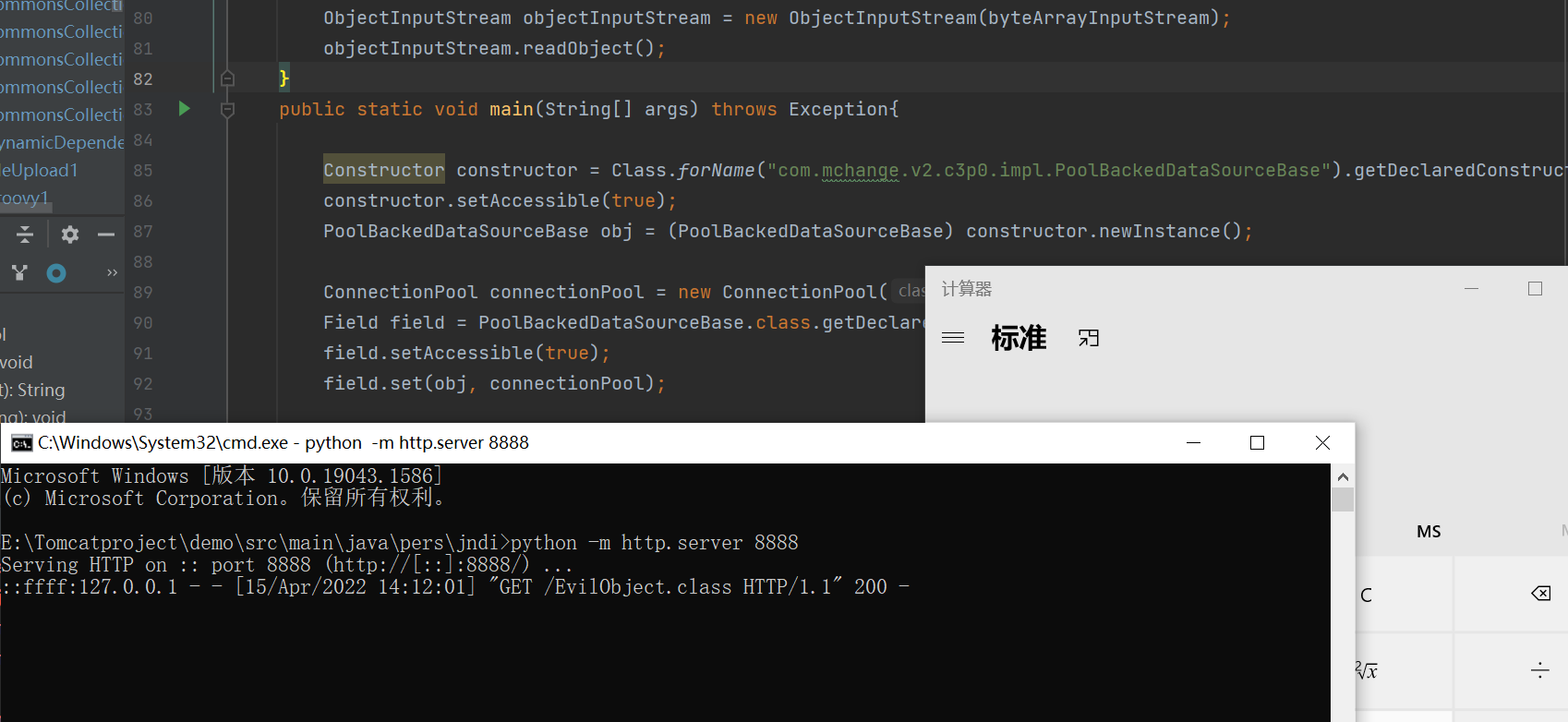Click the divide key in Calculator
This screenshot has height=722, width=1568.
tap(1511, 671)
